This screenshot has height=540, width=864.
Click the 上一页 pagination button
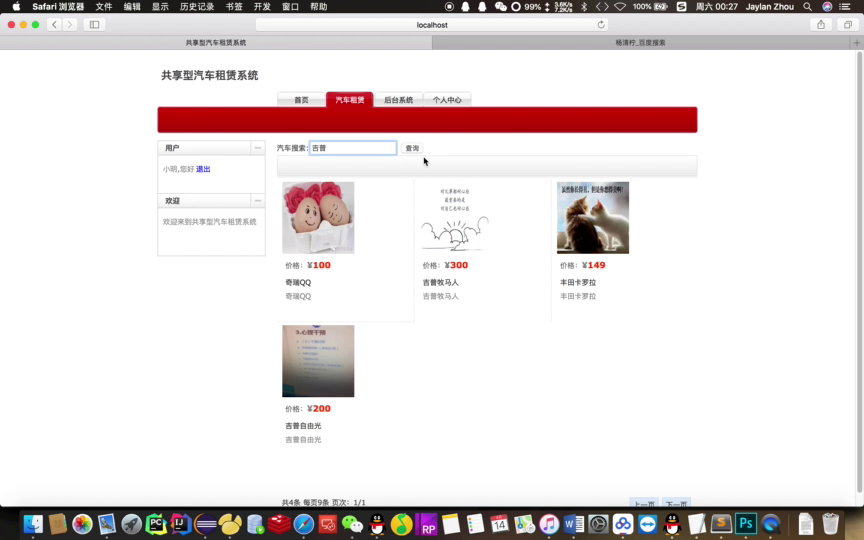[x=644, y=504]
